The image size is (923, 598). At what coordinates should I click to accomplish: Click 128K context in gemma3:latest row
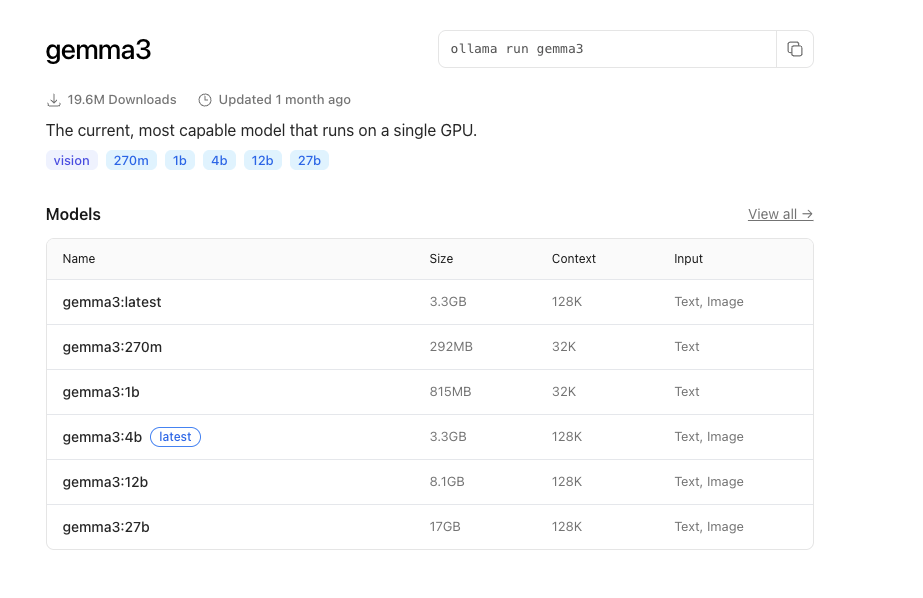click(x=567, y=301)
